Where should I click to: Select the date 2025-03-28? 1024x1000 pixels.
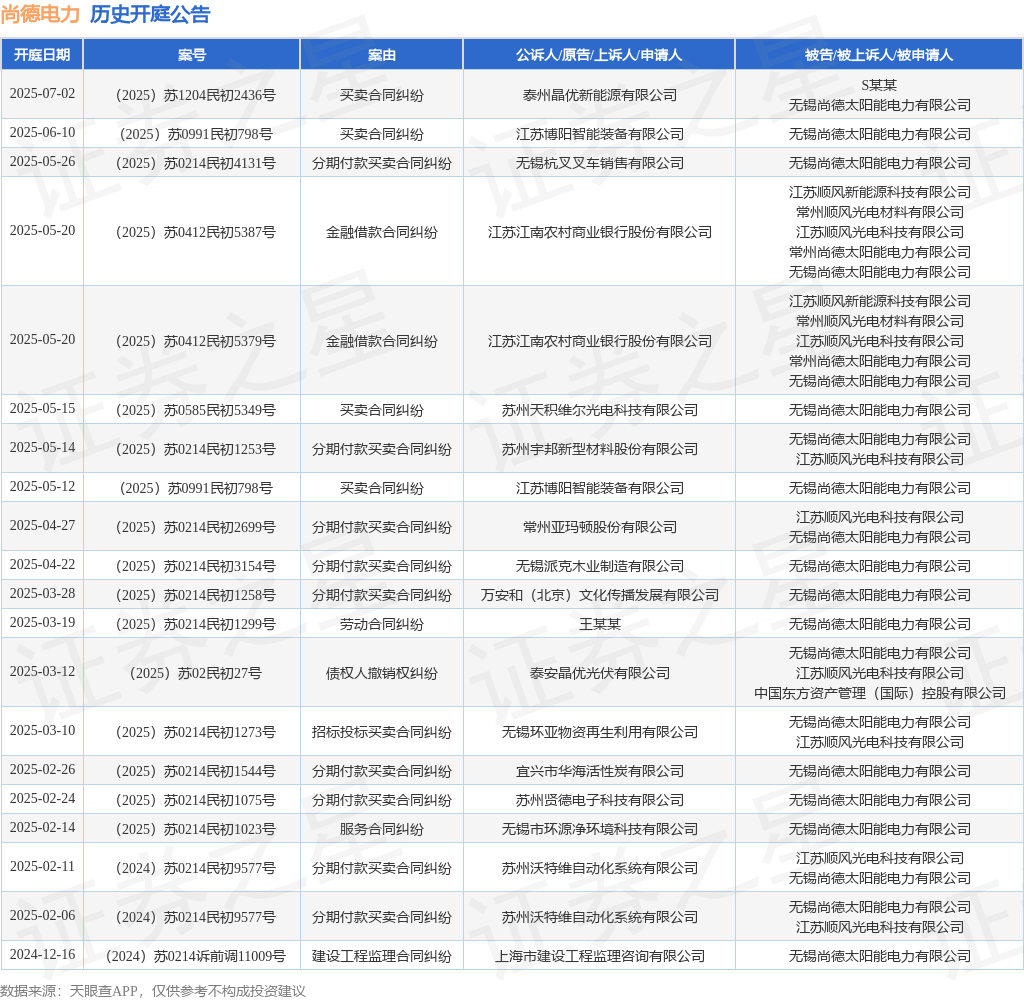[42, 593]
